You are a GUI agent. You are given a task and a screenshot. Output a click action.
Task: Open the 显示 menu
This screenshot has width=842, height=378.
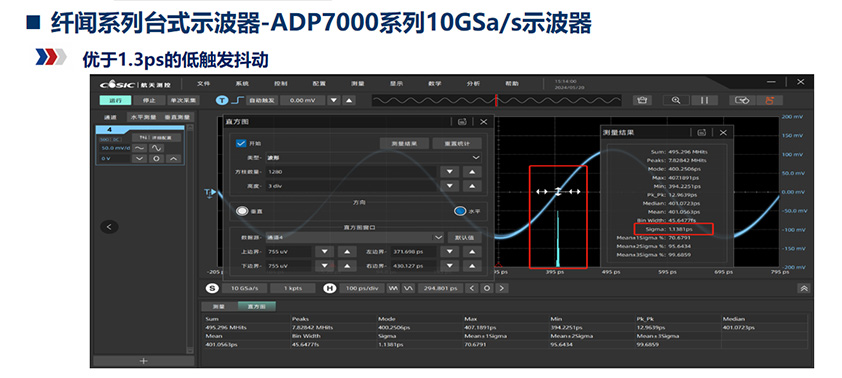coord(396,84)
